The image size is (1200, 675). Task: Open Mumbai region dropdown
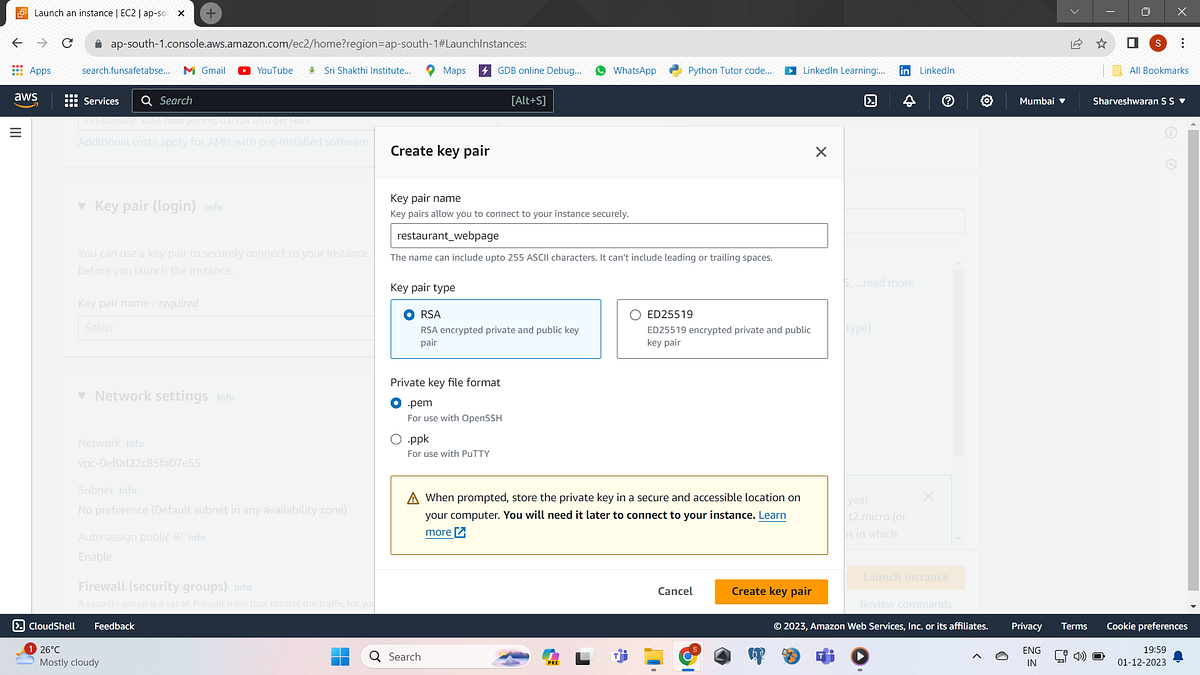(x=1042, y=101)
